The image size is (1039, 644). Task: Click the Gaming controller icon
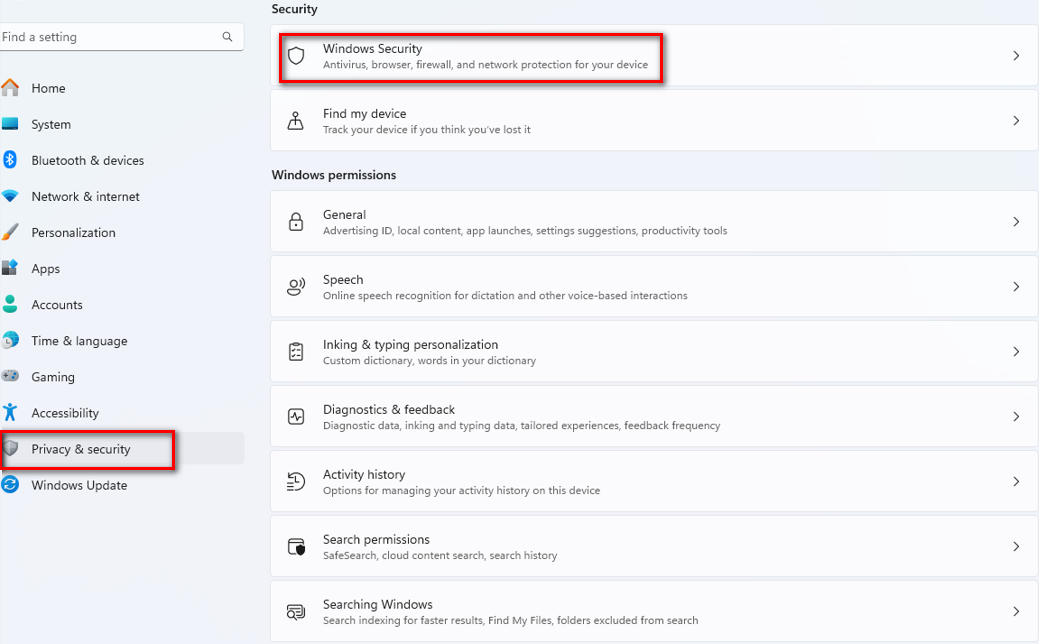click(x=10, y=376)
